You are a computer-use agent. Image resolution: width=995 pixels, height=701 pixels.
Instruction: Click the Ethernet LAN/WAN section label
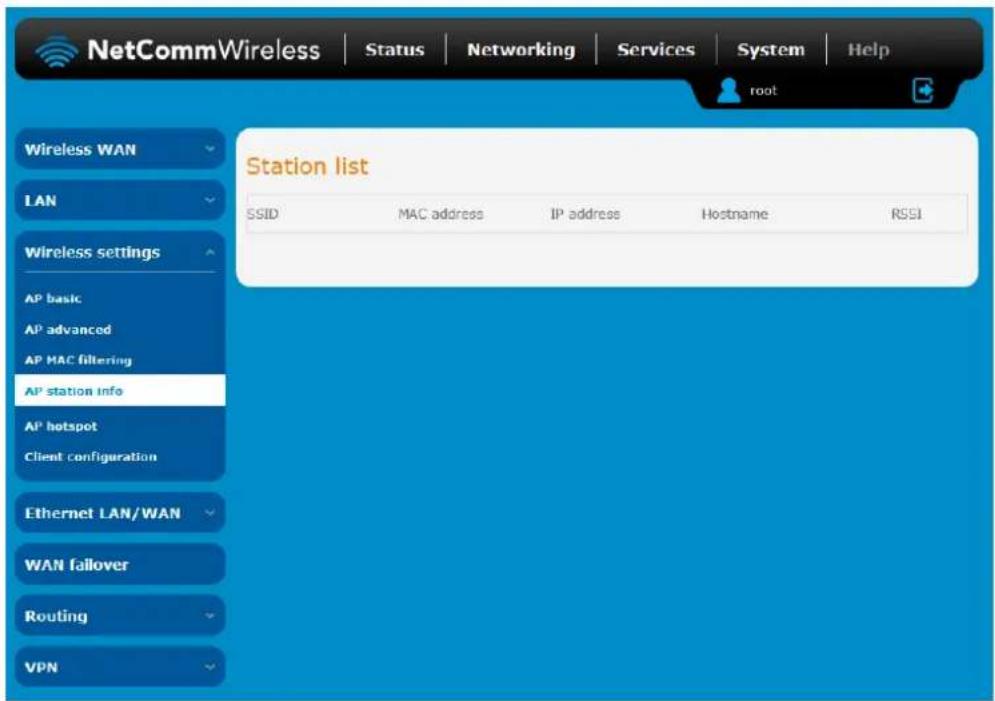103,513
